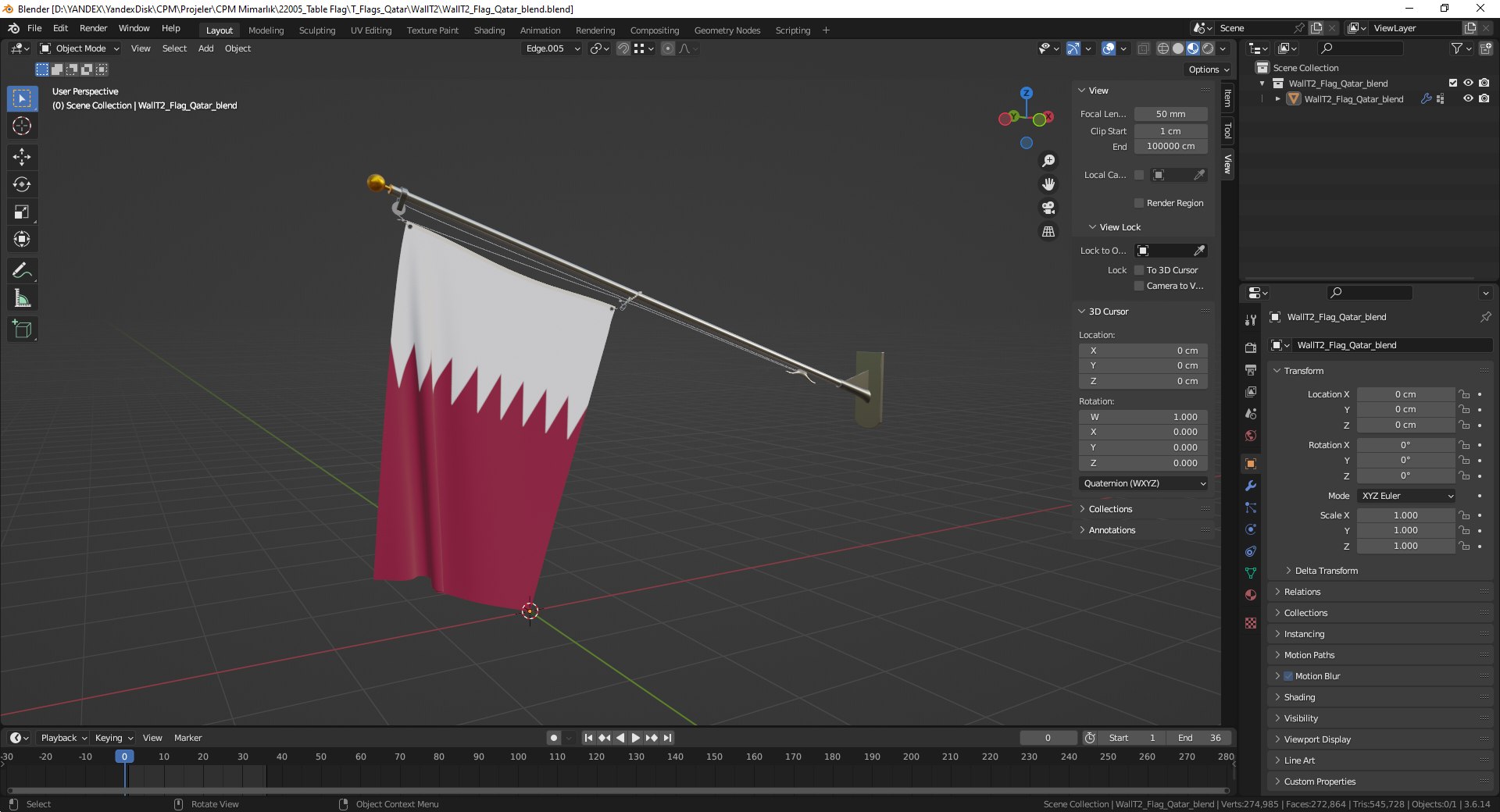Open the Item sidebar tab
The height and width of the screenshot is (812, 1500).
coord(1227,98)
